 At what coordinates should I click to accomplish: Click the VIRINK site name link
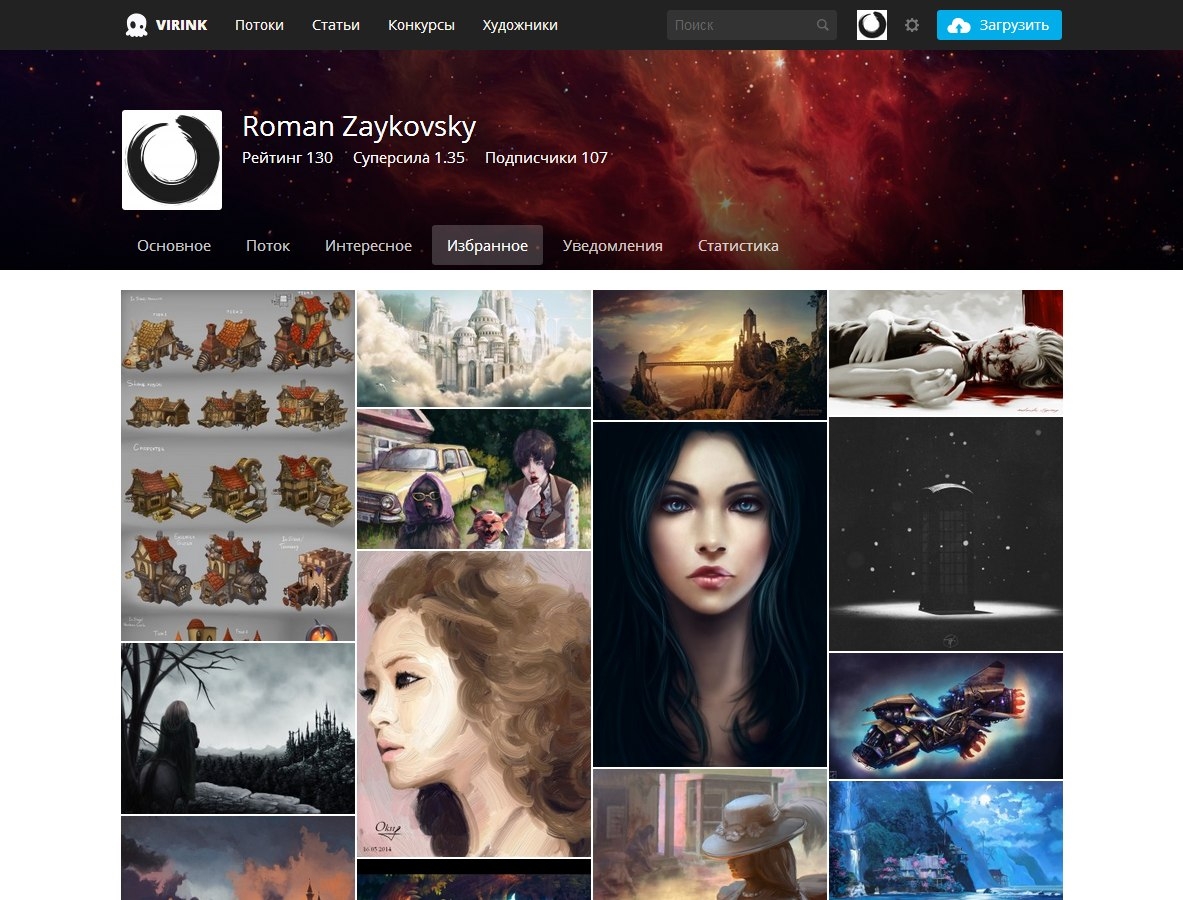(x=181, y=25)
